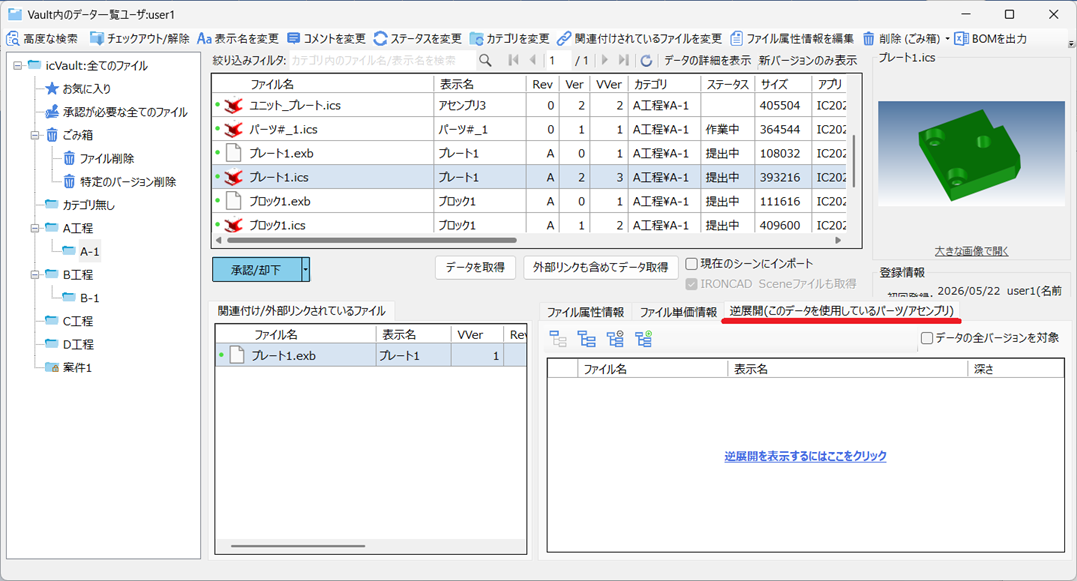Open the D工程 folder

click(x=69, y=345)
